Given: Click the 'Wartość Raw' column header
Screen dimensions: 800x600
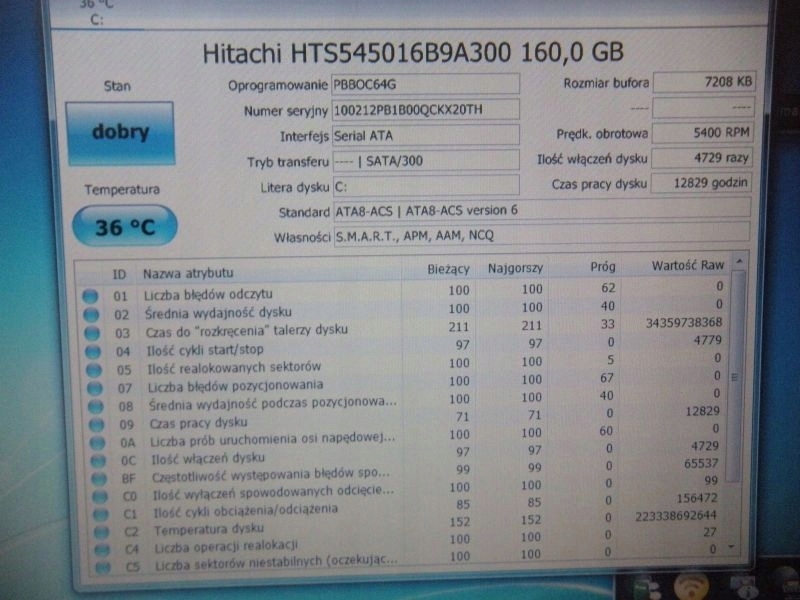Looking at the screenshot, I should pyautogui.click(x=688, y=265).
